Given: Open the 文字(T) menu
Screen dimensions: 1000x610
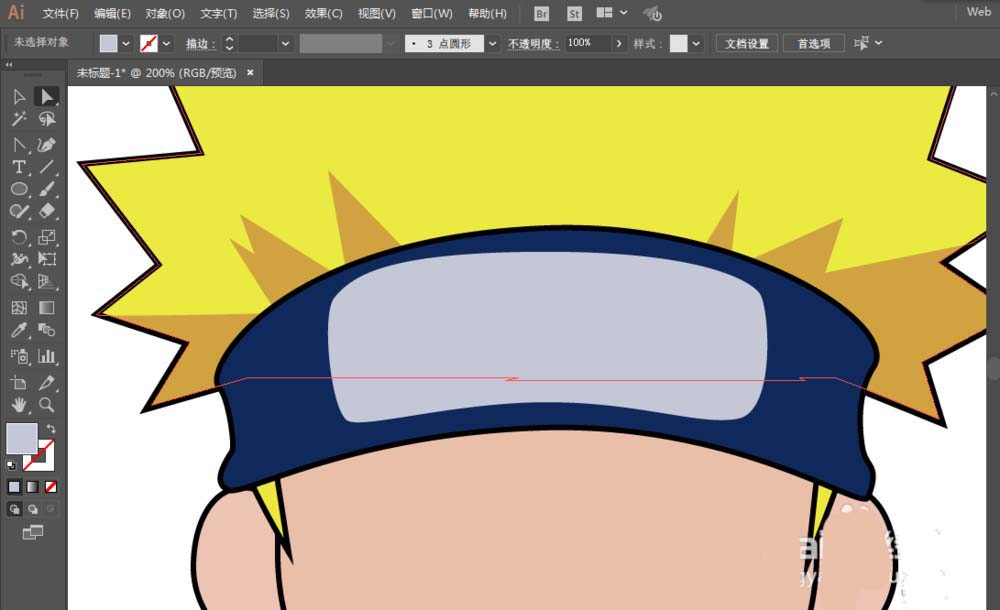Looking at the screenshot, I should pyautogui.click(x=218, y=13).
